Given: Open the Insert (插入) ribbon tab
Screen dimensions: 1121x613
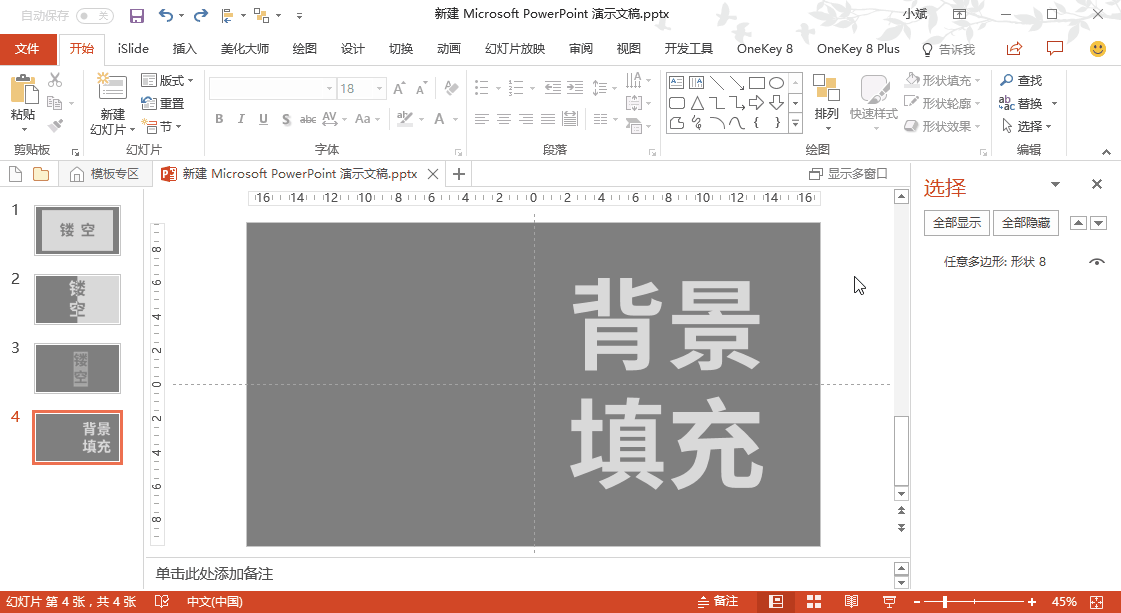Looking at the screenshot, I should (x=185, y=49).
